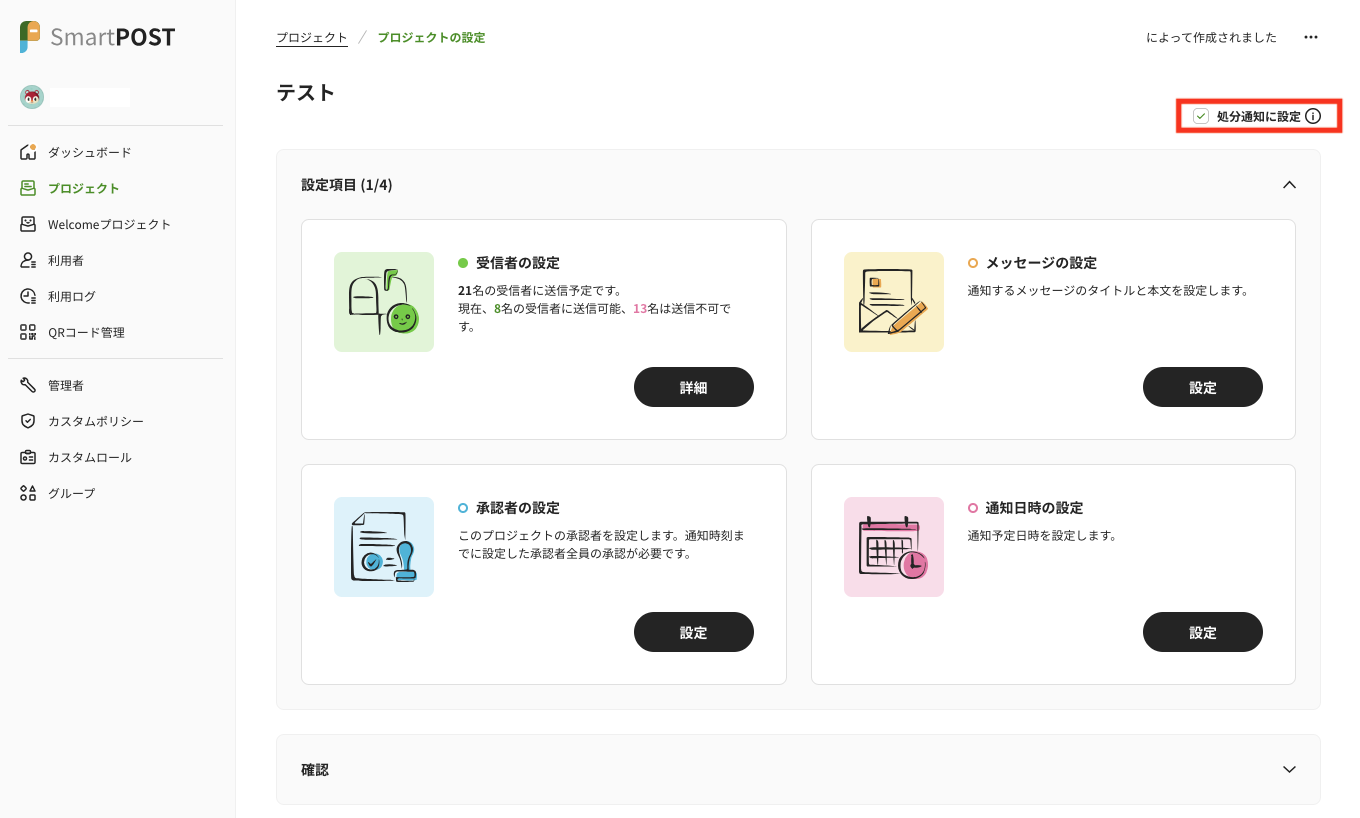1360x818 pixels.
Task: Click the calendar thumbnail for 通知日時の設定
Action: (x=893, y=547)
